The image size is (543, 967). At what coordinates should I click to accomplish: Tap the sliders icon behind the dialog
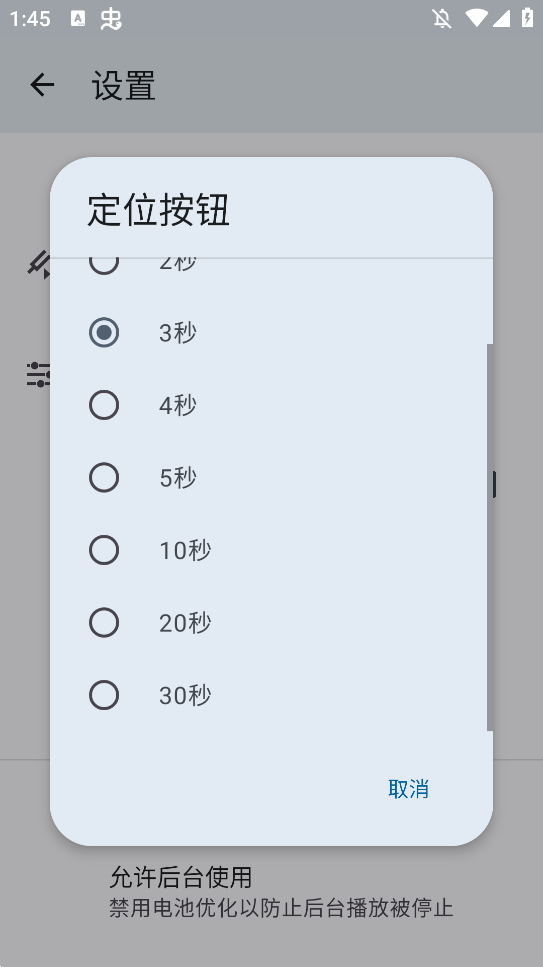38,374
